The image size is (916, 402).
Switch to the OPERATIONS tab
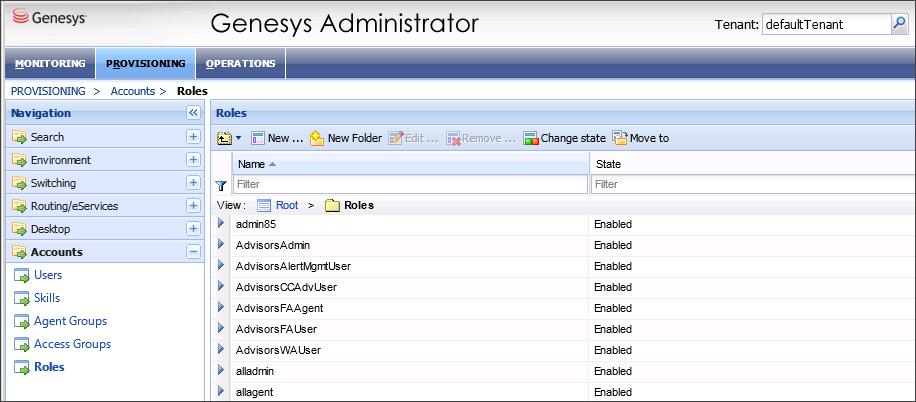pos(241,64)
